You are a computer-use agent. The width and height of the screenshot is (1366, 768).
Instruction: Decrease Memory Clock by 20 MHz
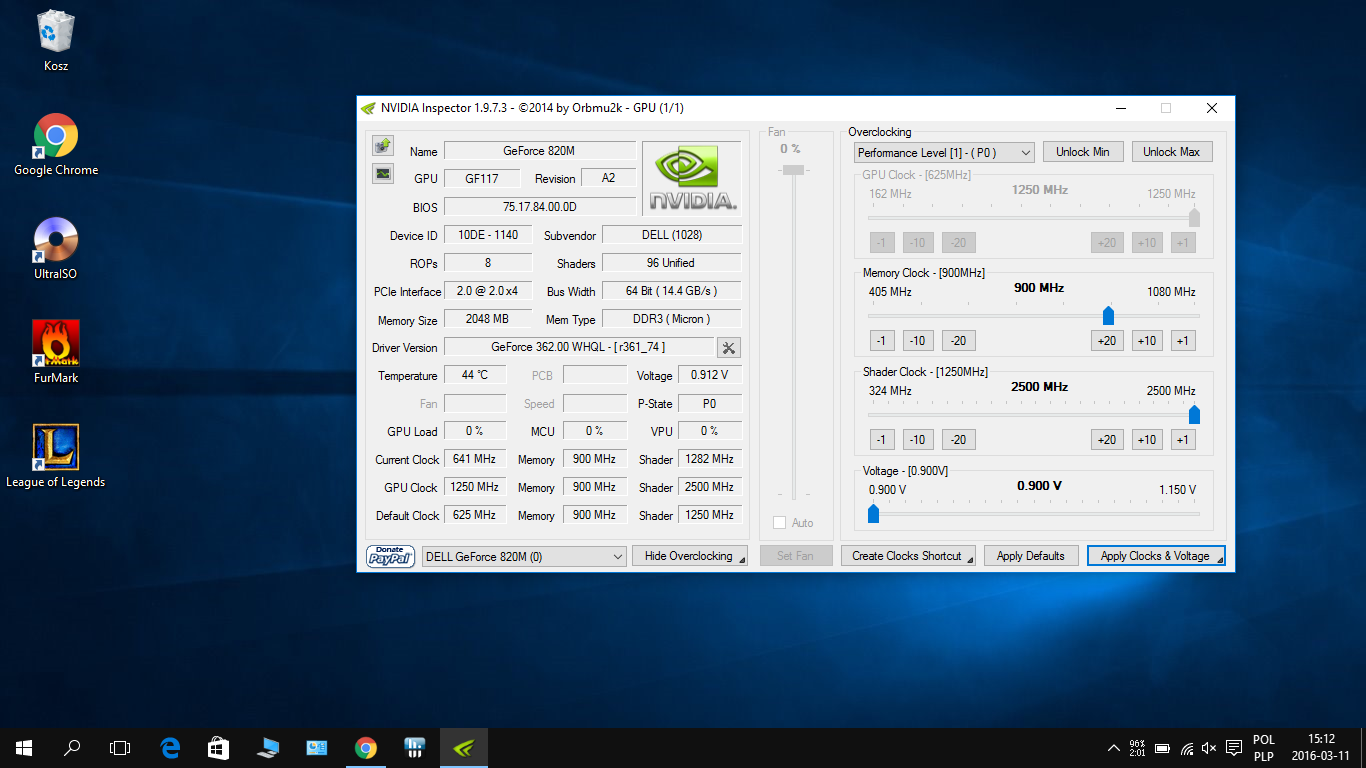(959, 341)
